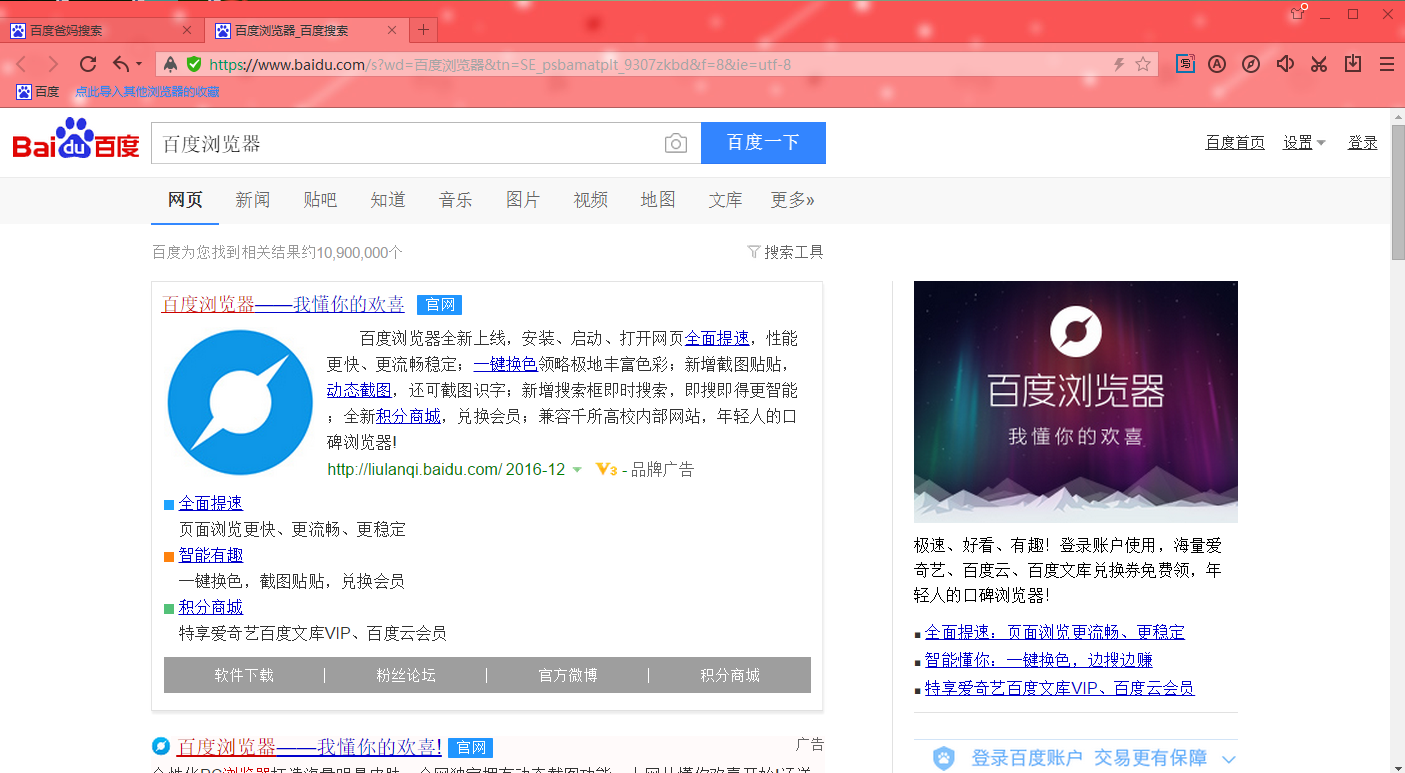Screen dimensions: 1405x773
Task: Switch to the 图片 tab
Action: 523,200
